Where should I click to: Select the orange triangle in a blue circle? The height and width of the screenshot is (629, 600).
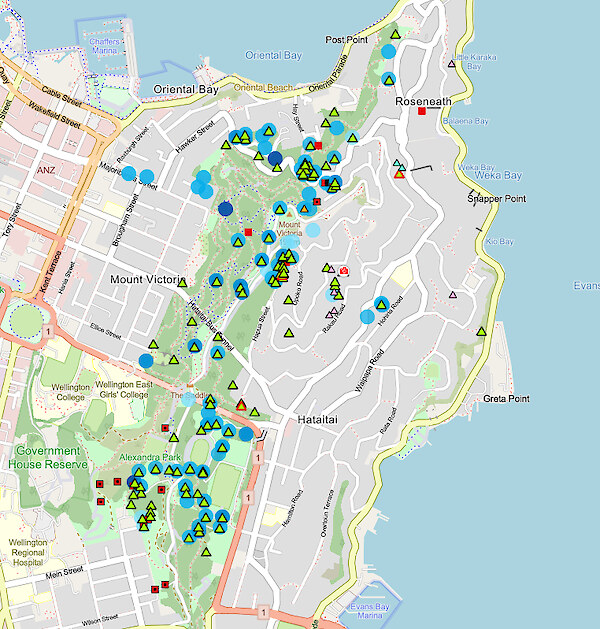tap(304, 208)
